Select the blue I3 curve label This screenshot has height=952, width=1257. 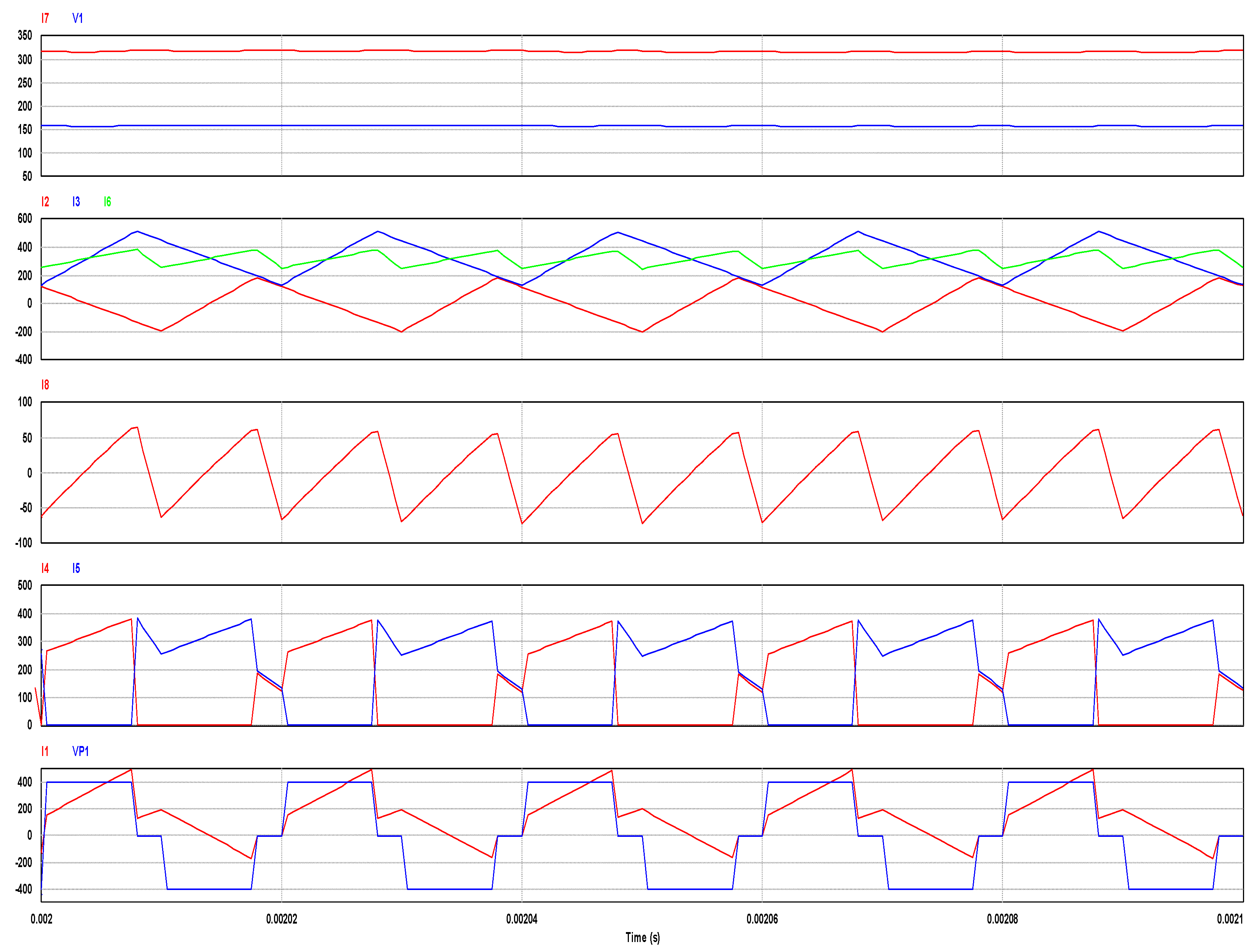(x=76, y=202)
